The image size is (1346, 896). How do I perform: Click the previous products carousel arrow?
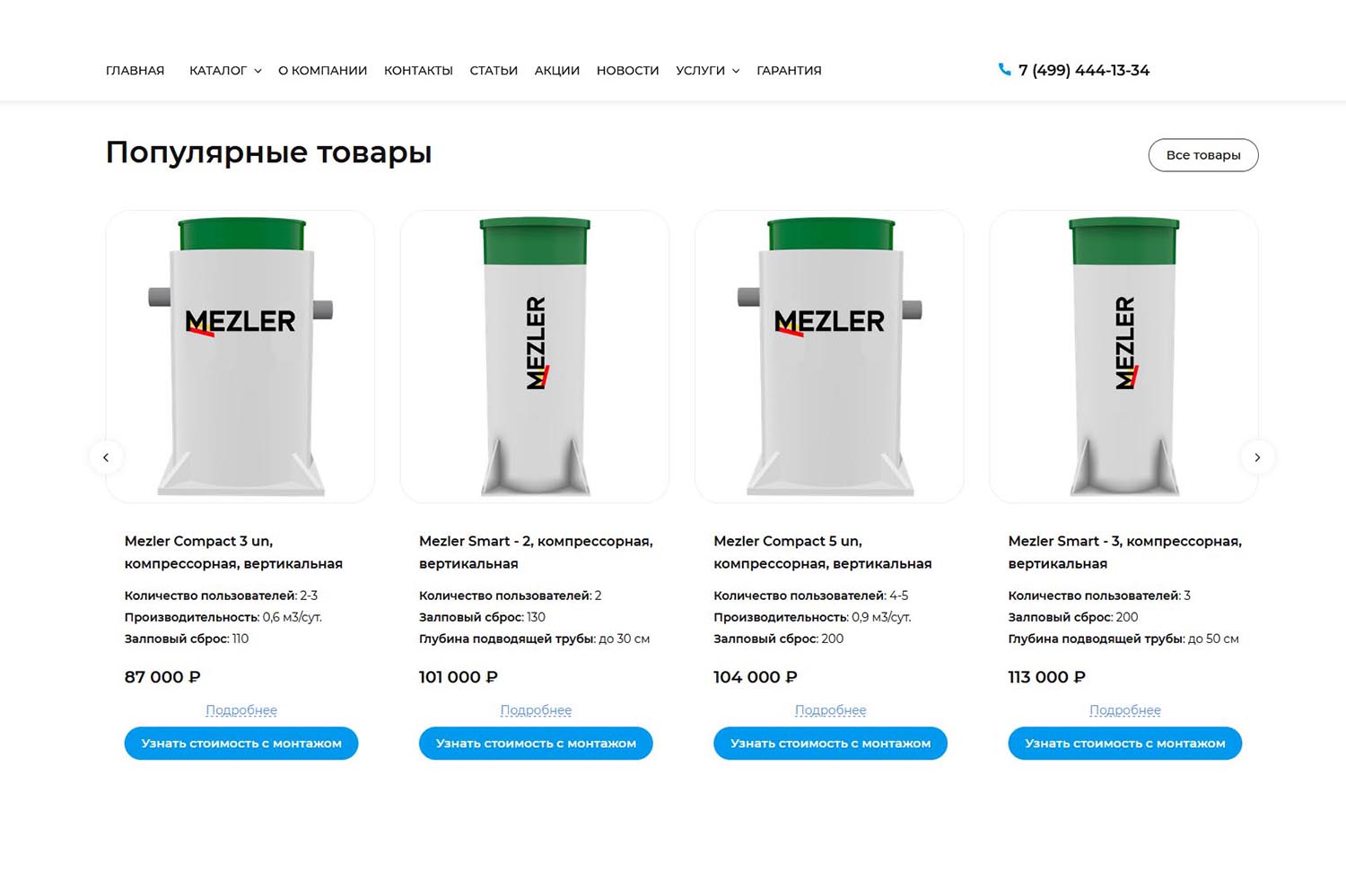click(106, 457)
